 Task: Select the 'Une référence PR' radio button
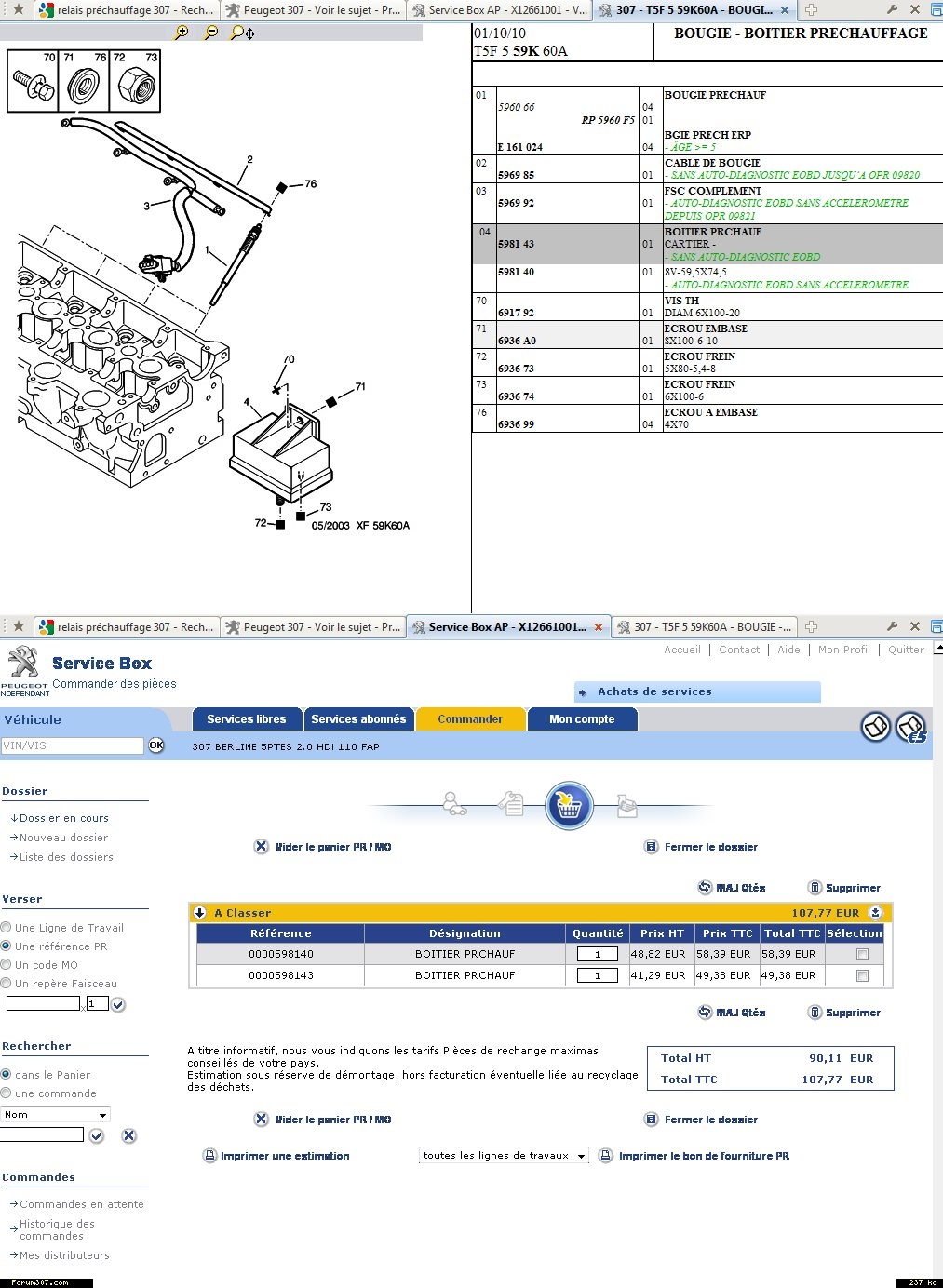pyautogui.click(x=7, y=946)
